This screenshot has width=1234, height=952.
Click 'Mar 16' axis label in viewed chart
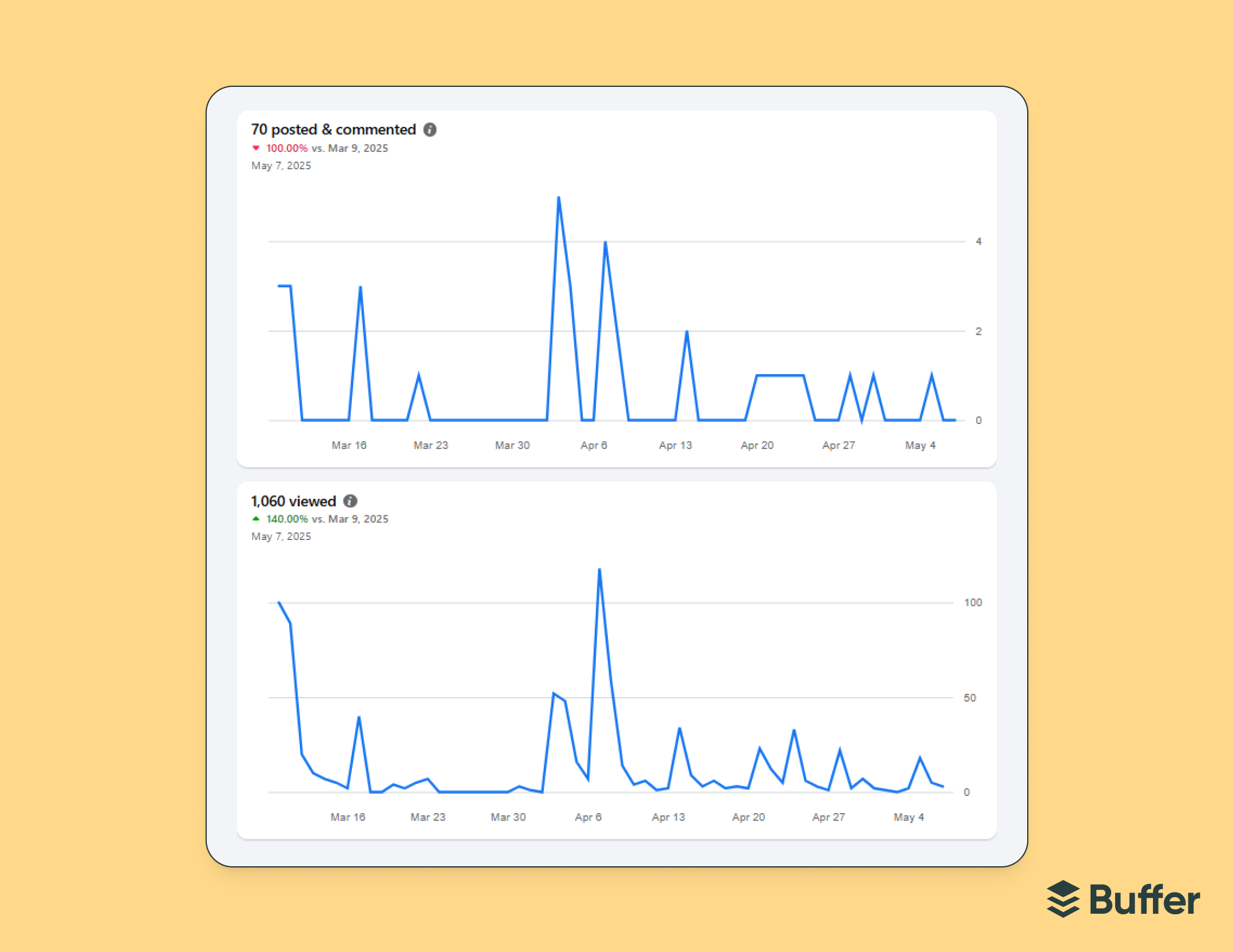(348, 817)
